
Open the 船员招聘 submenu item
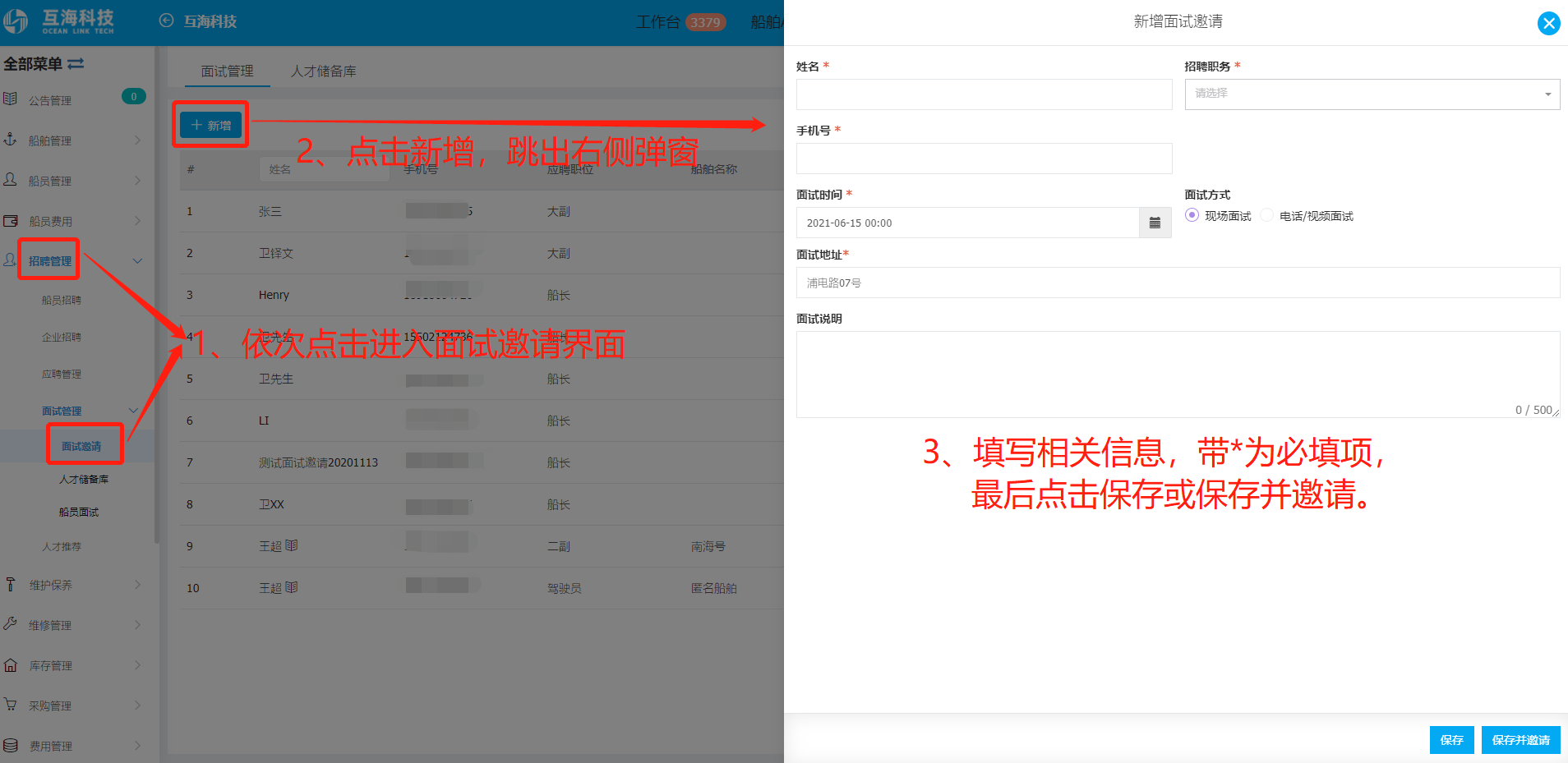(x=62, y=300)
